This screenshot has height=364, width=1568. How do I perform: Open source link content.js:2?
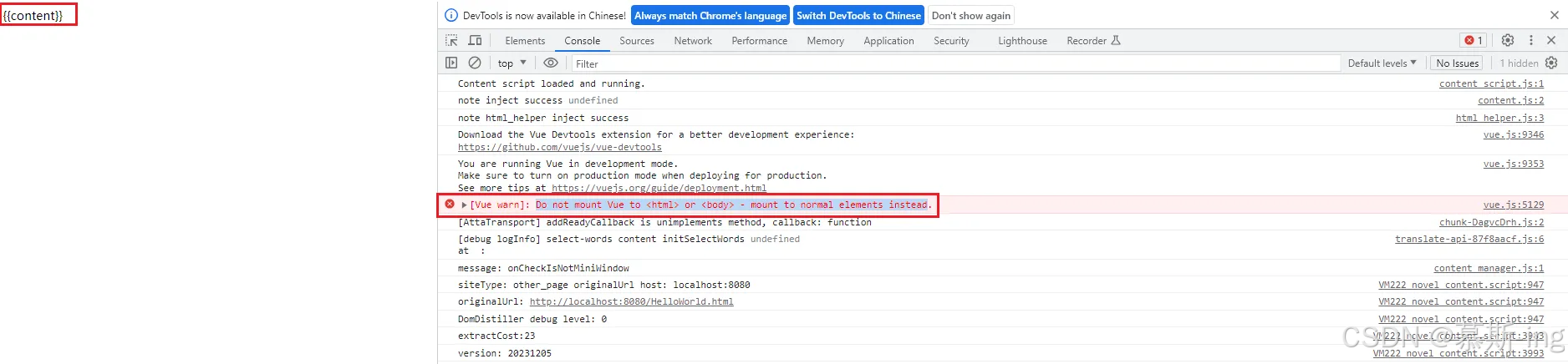pos(1511,100)
